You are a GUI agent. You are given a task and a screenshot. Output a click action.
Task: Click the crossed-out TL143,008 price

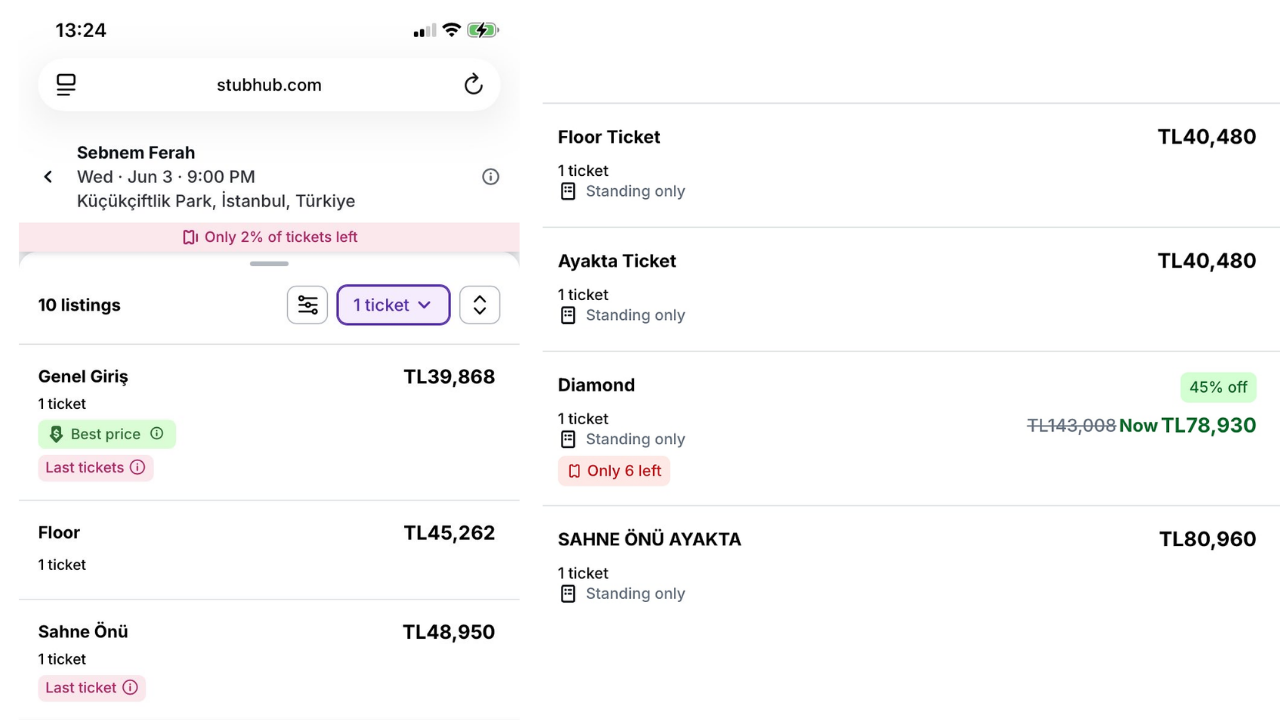pos(1071,426)
